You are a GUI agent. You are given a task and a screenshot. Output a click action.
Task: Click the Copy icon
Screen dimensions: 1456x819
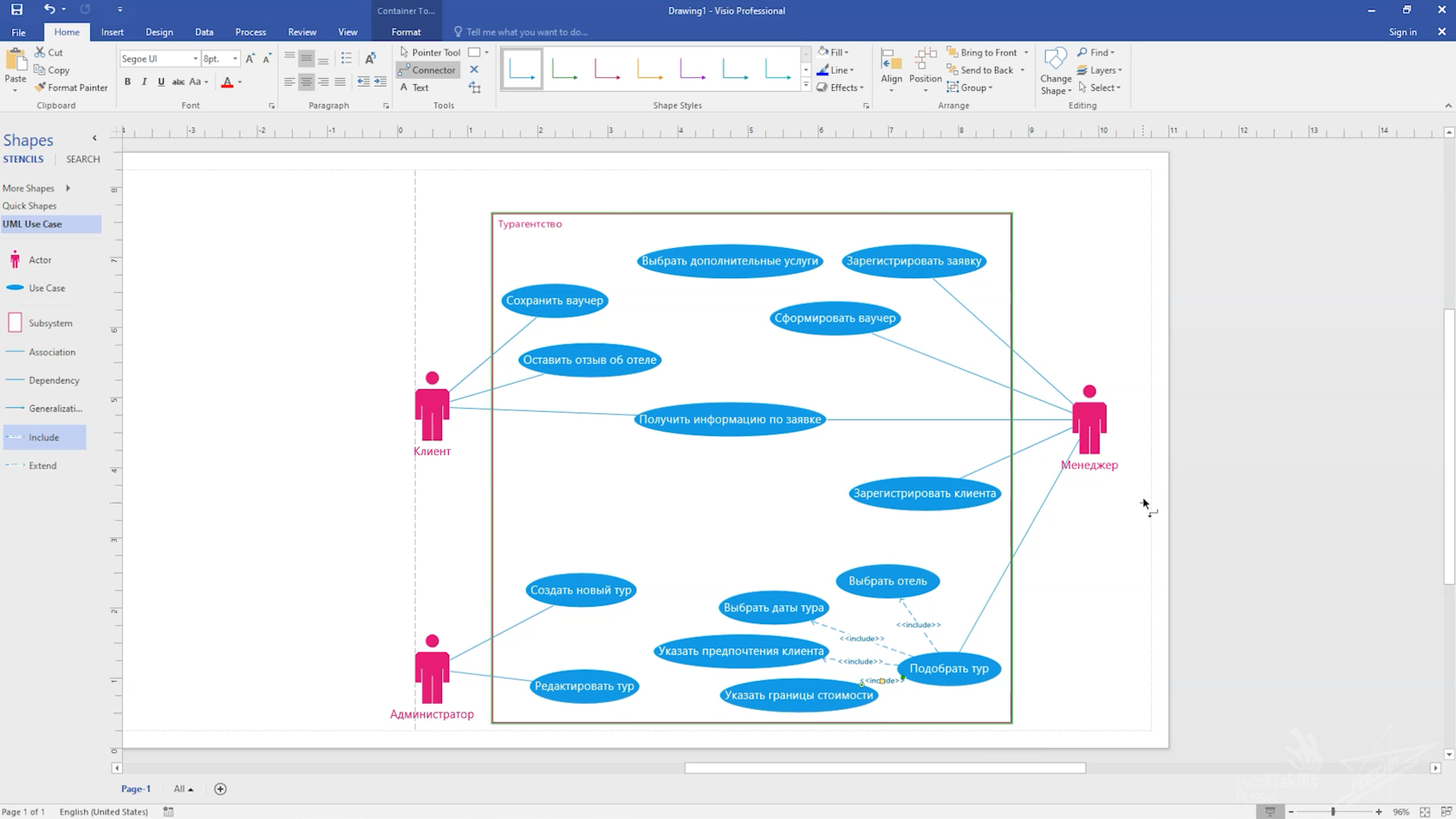click(40, 70)
